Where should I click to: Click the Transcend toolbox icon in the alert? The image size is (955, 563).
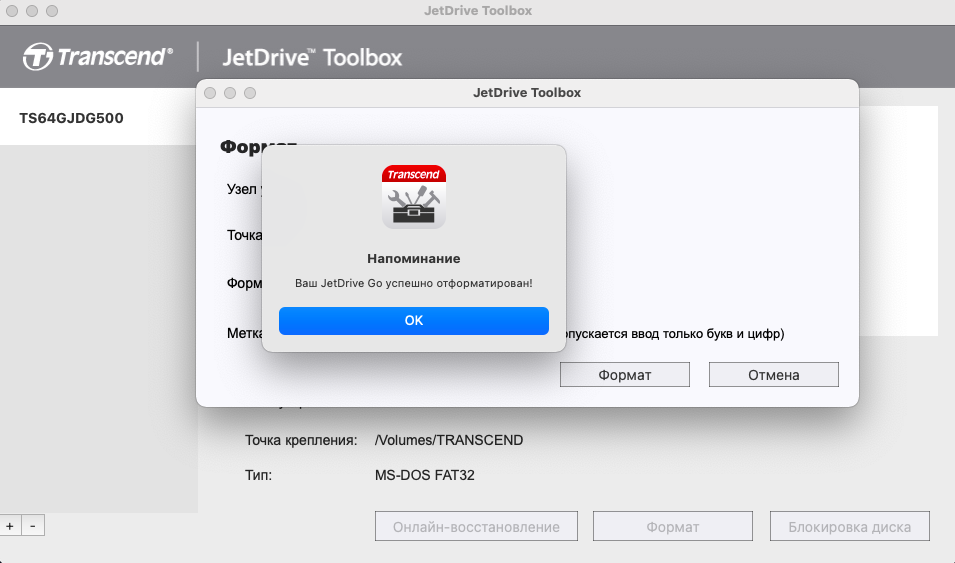[414, 197]
